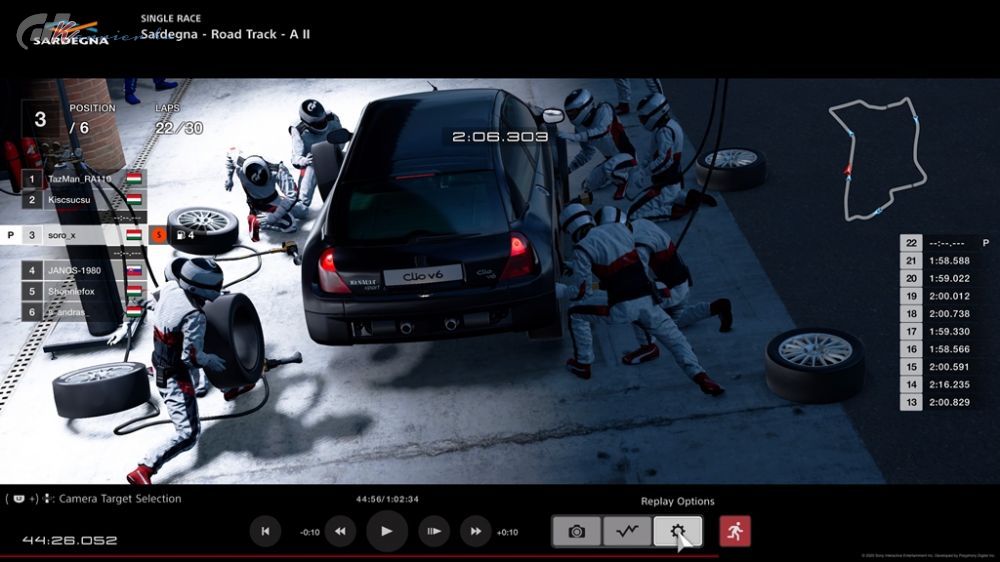Jump back to the replay start
Screen dimensions: 1000x562
click(x=265, y=531)
